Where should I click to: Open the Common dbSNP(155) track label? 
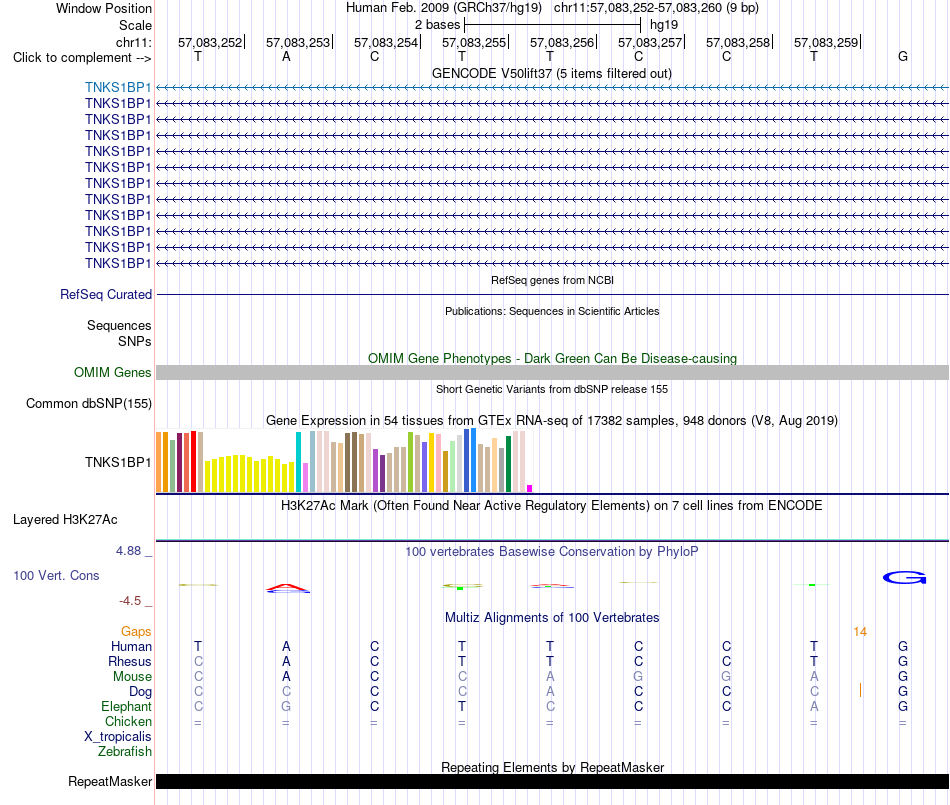tap(89, 403)
